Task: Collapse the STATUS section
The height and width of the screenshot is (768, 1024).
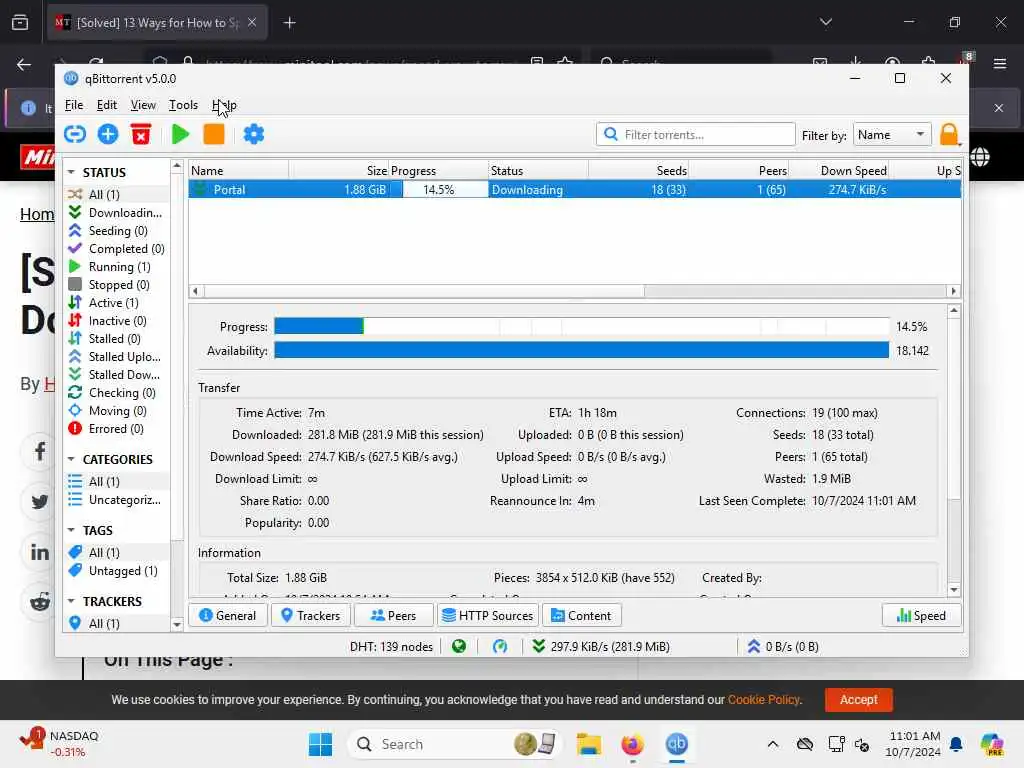Action: 71,172
